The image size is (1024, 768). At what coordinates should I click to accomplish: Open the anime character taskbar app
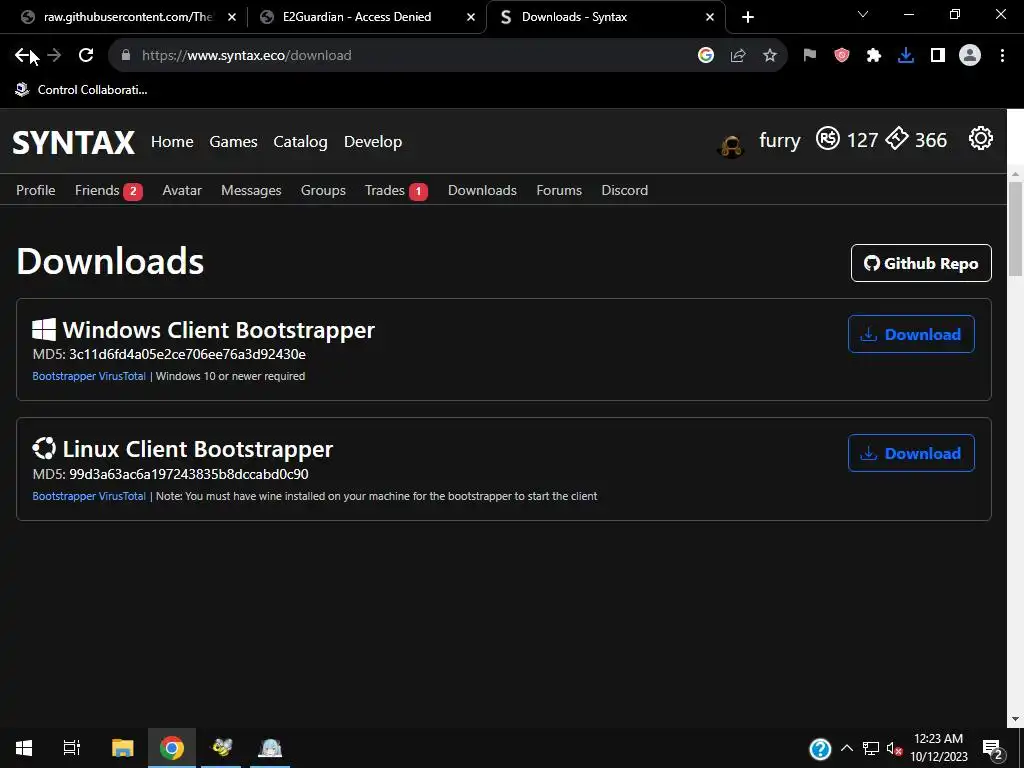[x=270, y=748]
